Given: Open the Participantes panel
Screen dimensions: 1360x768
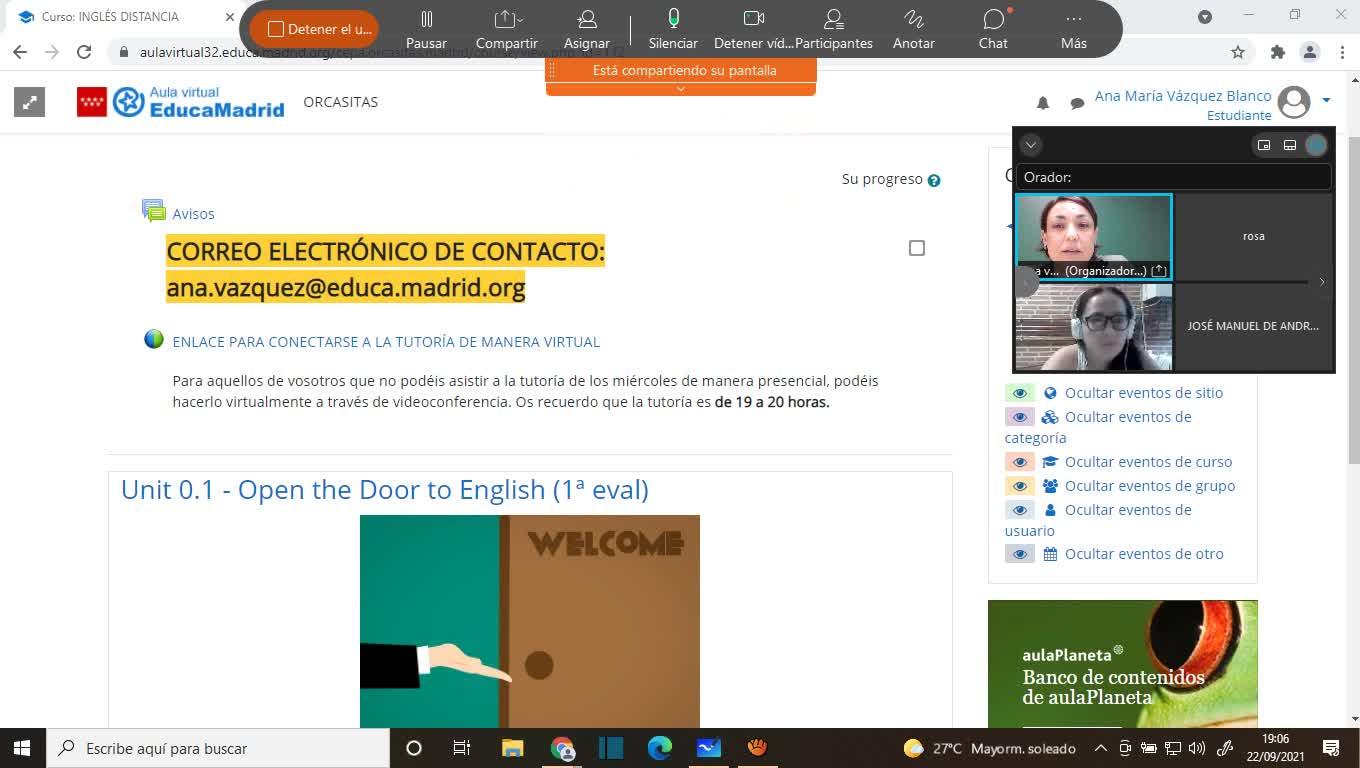Looking at the screenshot, I should 834,29.
